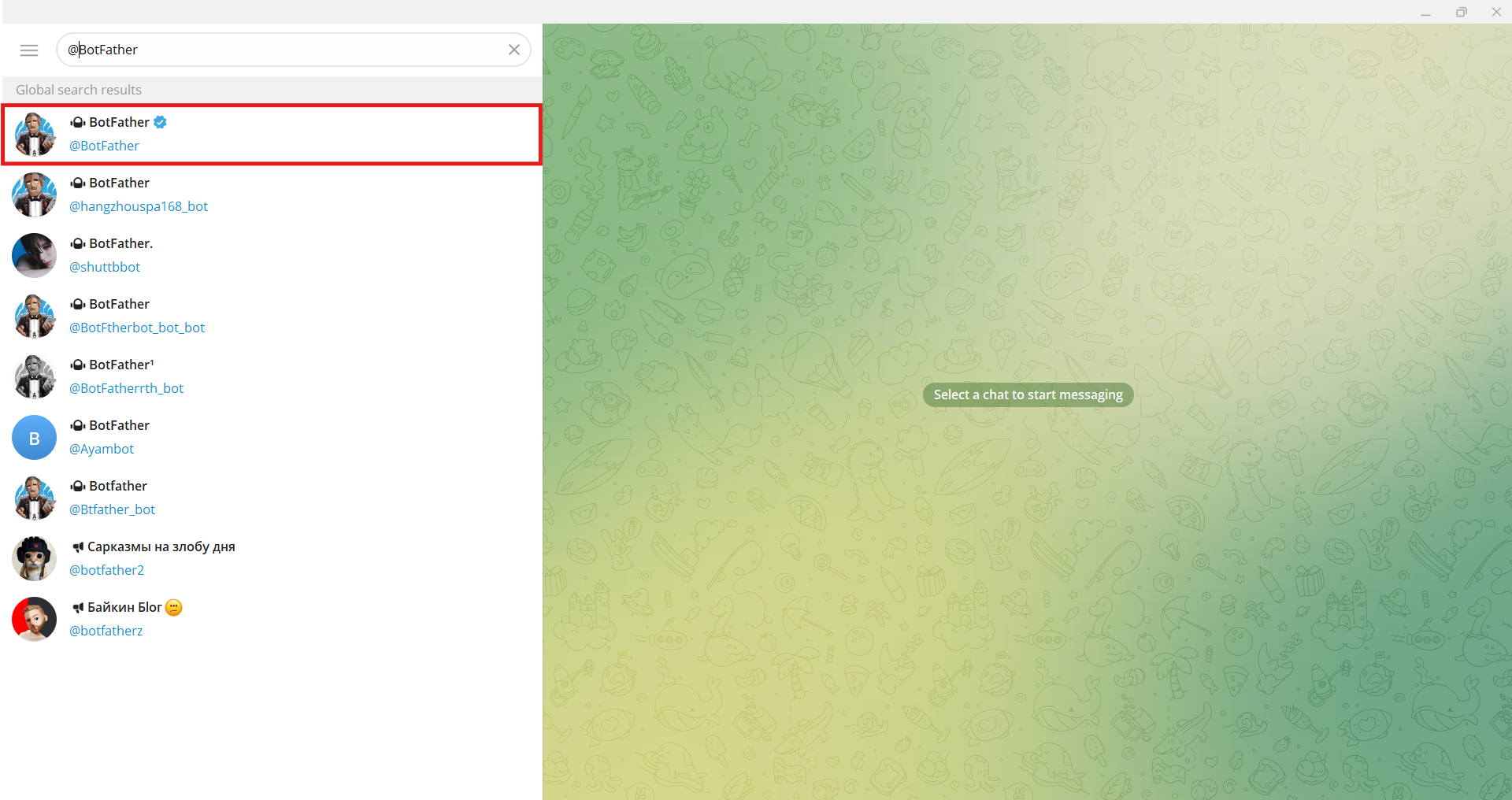The width and height of the screenshot is (1512, 800).
Task: Restore down the Telegram window
Action: click(x=1462, y=12)
